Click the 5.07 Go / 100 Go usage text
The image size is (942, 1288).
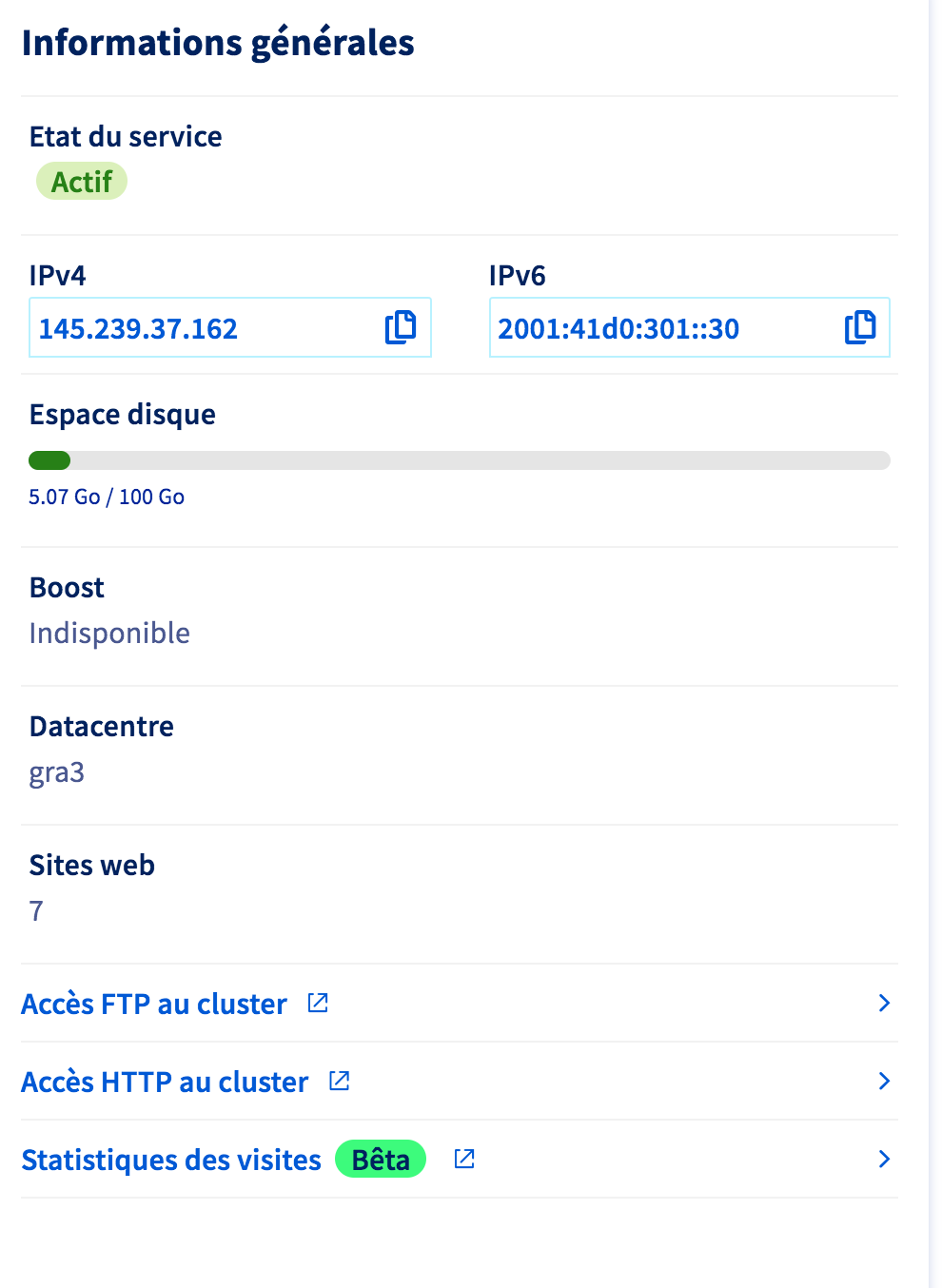tap(107, 497)
